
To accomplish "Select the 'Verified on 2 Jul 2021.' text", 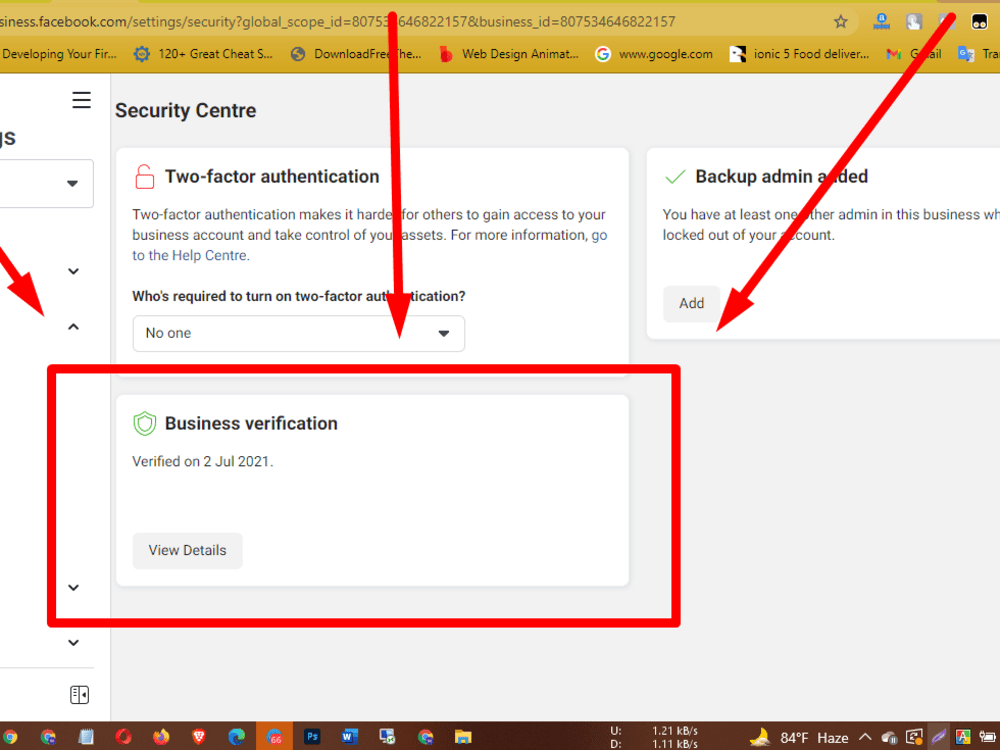I will pyautogui.click(x=203, y=462).
